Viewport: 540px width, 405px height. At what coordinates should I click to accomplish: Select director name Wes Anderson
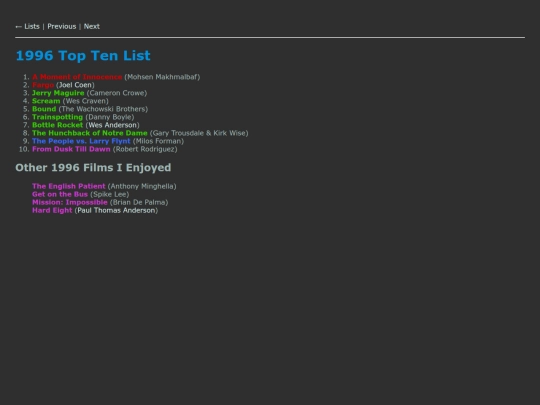click(x=113, y=125)
